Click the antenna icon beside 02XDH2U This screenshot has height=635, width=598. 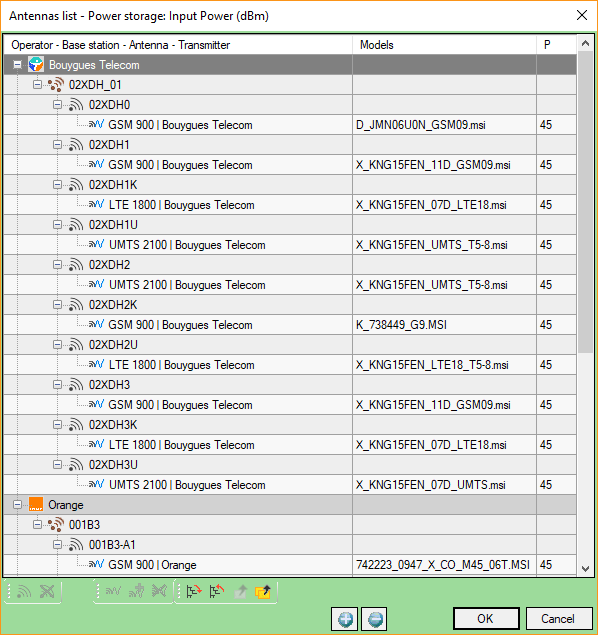pos(76,345)
